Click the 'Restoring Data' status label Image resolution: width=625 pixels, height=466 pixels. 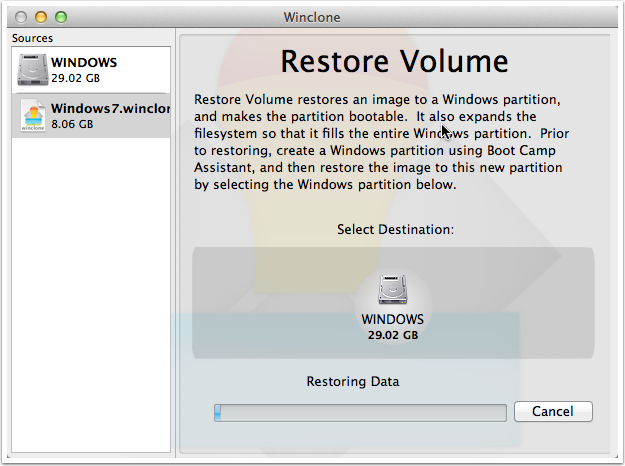click(x=353, y=381)
